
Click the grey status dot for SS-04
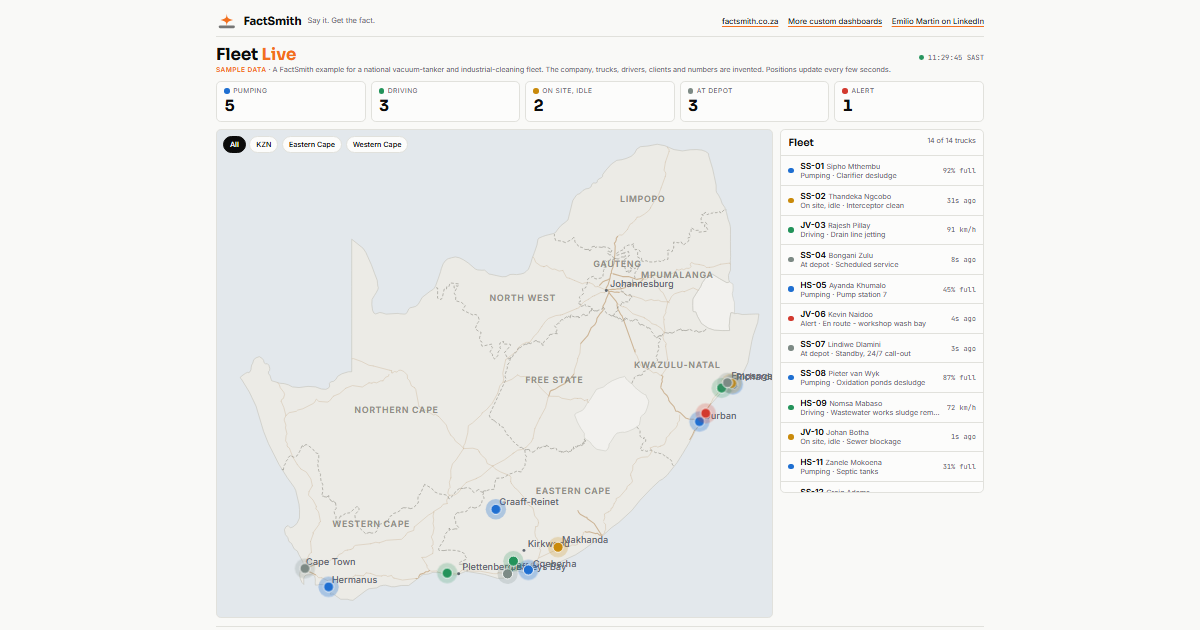click(791, 259)
